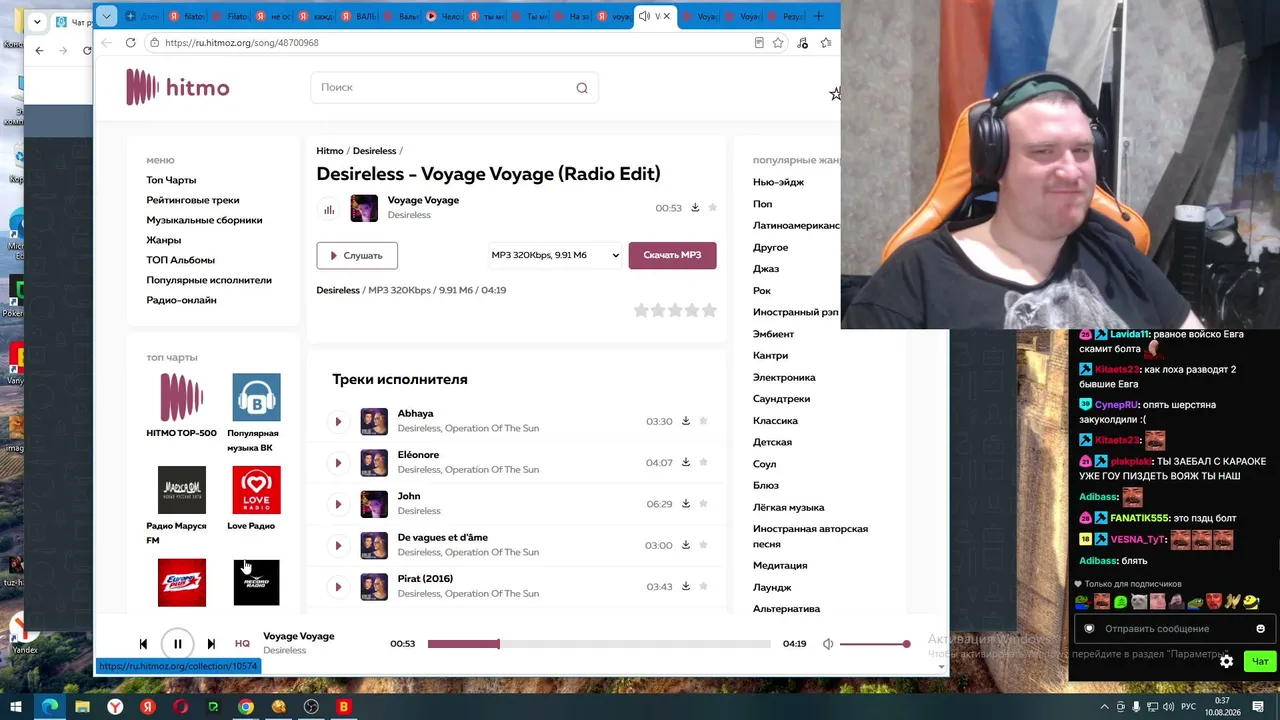Open Жанры in the side menu

[164, 240]
